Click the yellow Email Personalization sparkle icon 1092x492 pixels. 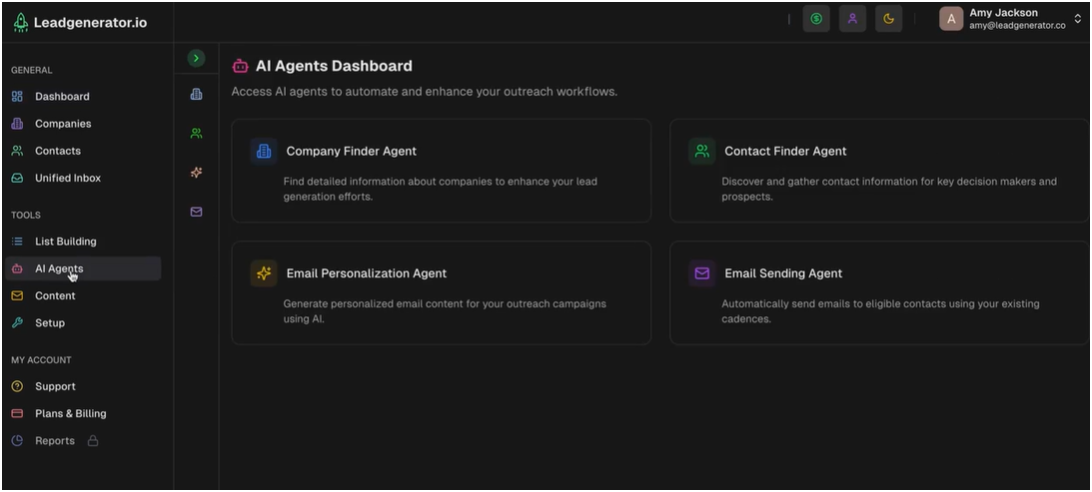pos(264,273)
